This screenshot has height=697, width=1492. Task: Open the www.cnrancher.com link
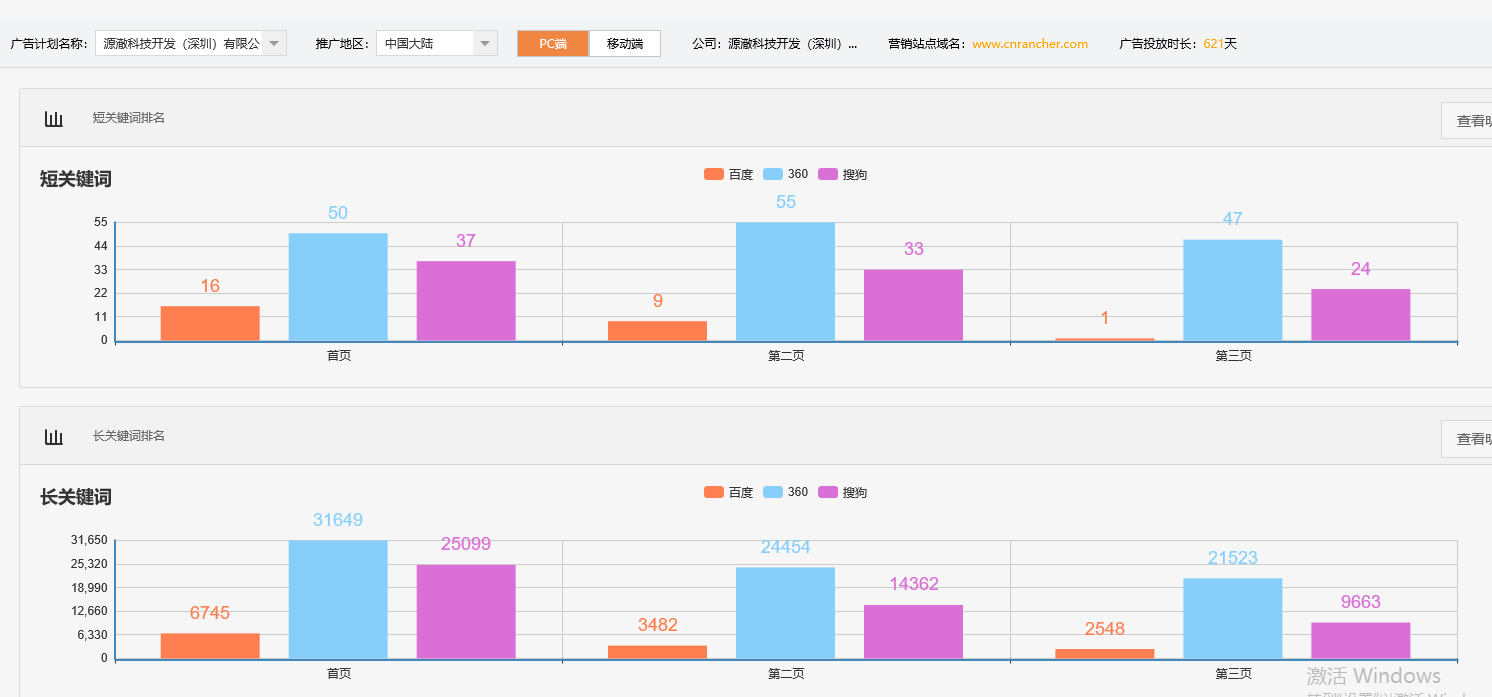(x=1029, y=43)
